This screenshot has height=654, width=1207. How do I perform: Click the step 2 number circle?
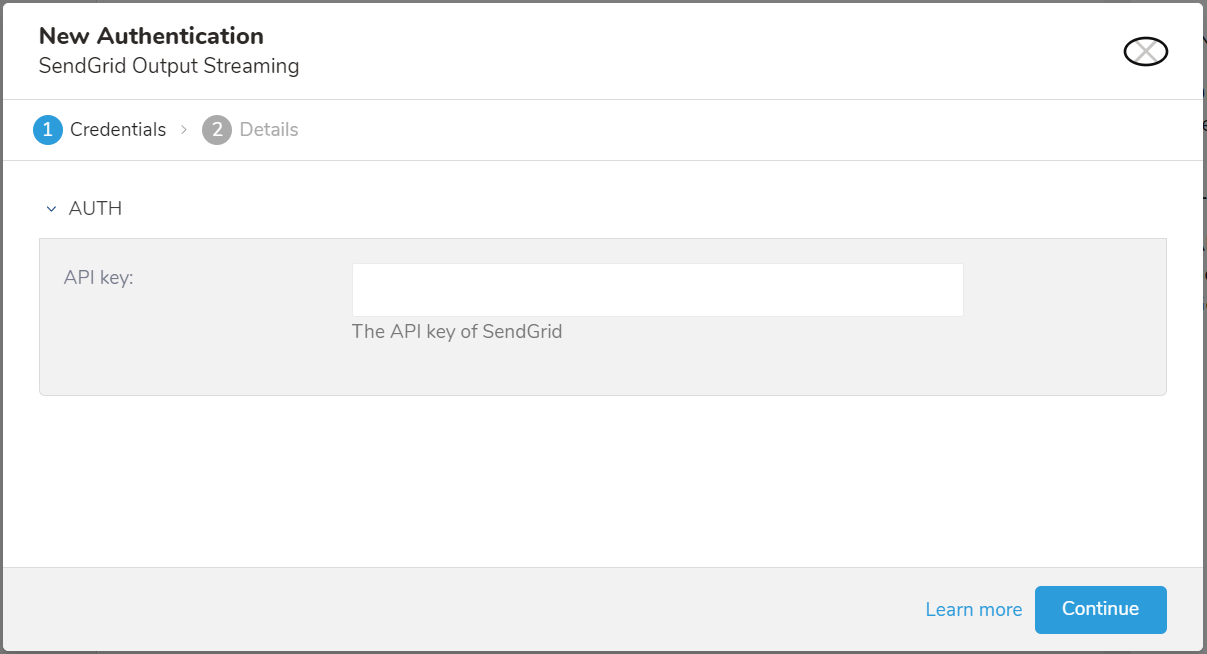pos(217,130)
